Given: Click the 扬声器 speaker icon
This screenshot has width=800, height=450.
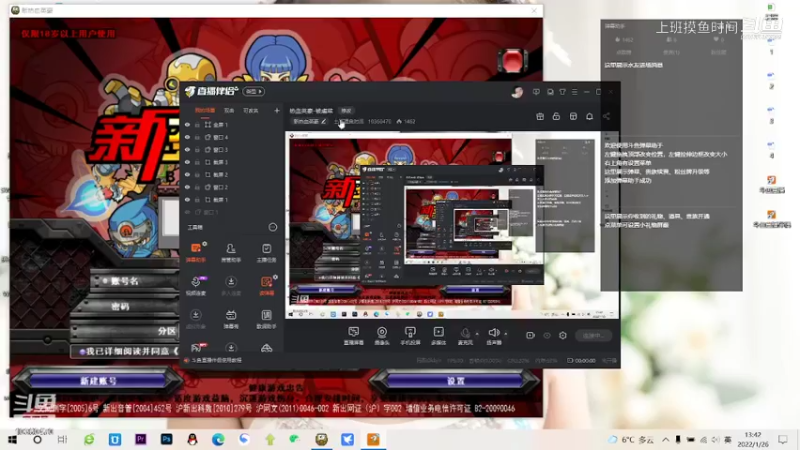Looking at the screenshot, I should pyautogui.click(x=493, y=333).
